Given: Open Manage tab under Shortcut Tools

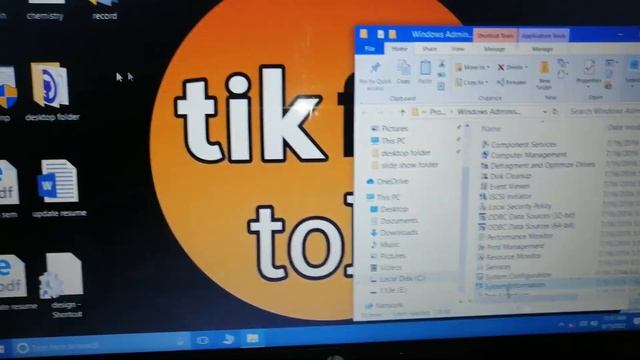Looking at the screenshot, I should coord(494,49).
